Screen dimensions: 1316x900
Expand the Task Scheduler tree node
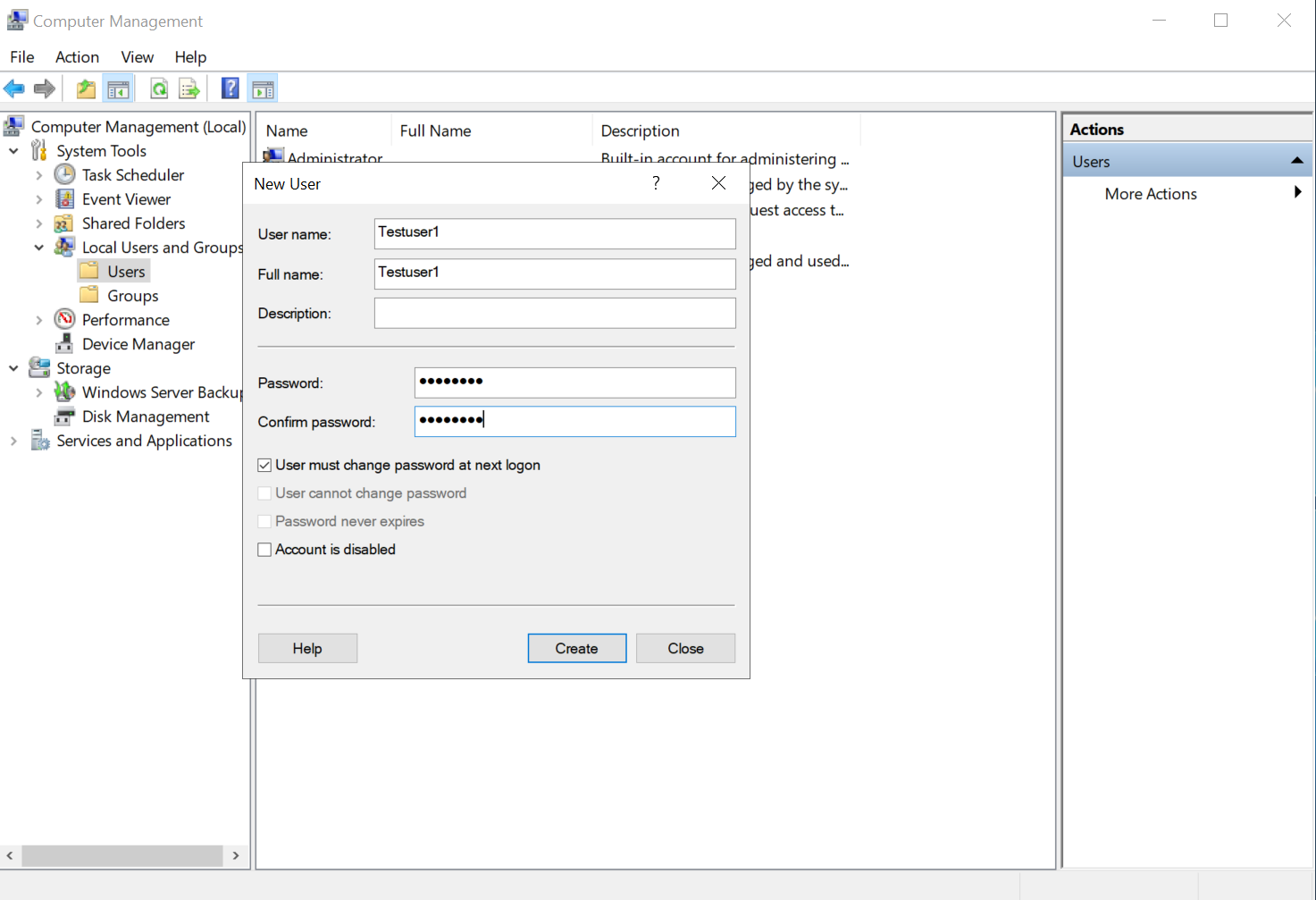[38, 175]
